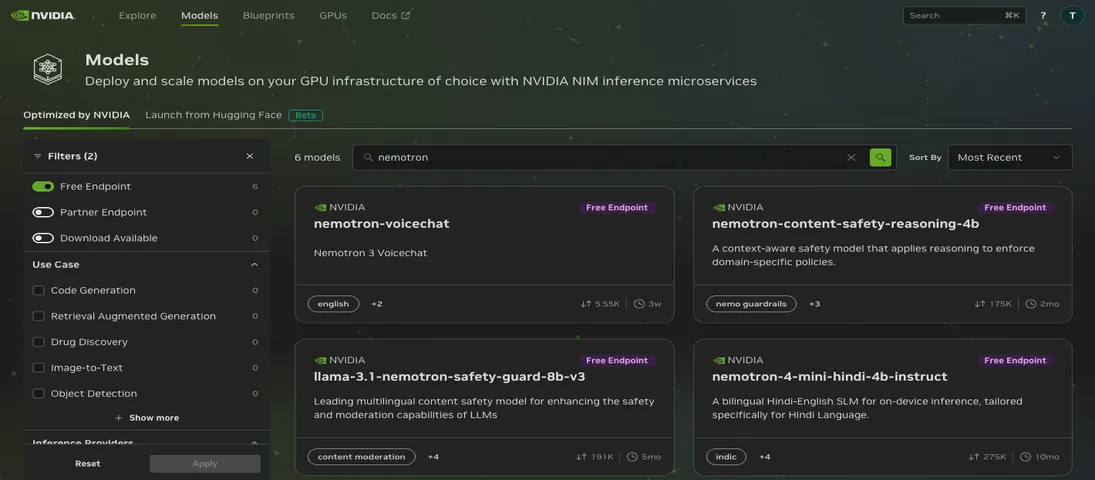Switch to Optimized by NVIDIA tab
This screenshot has height=480, width=1095.
pos(76,115)
